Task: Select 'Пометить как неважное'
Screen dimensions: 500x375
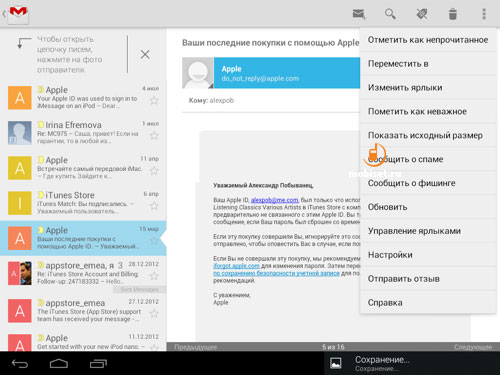Action: [428, 111]
